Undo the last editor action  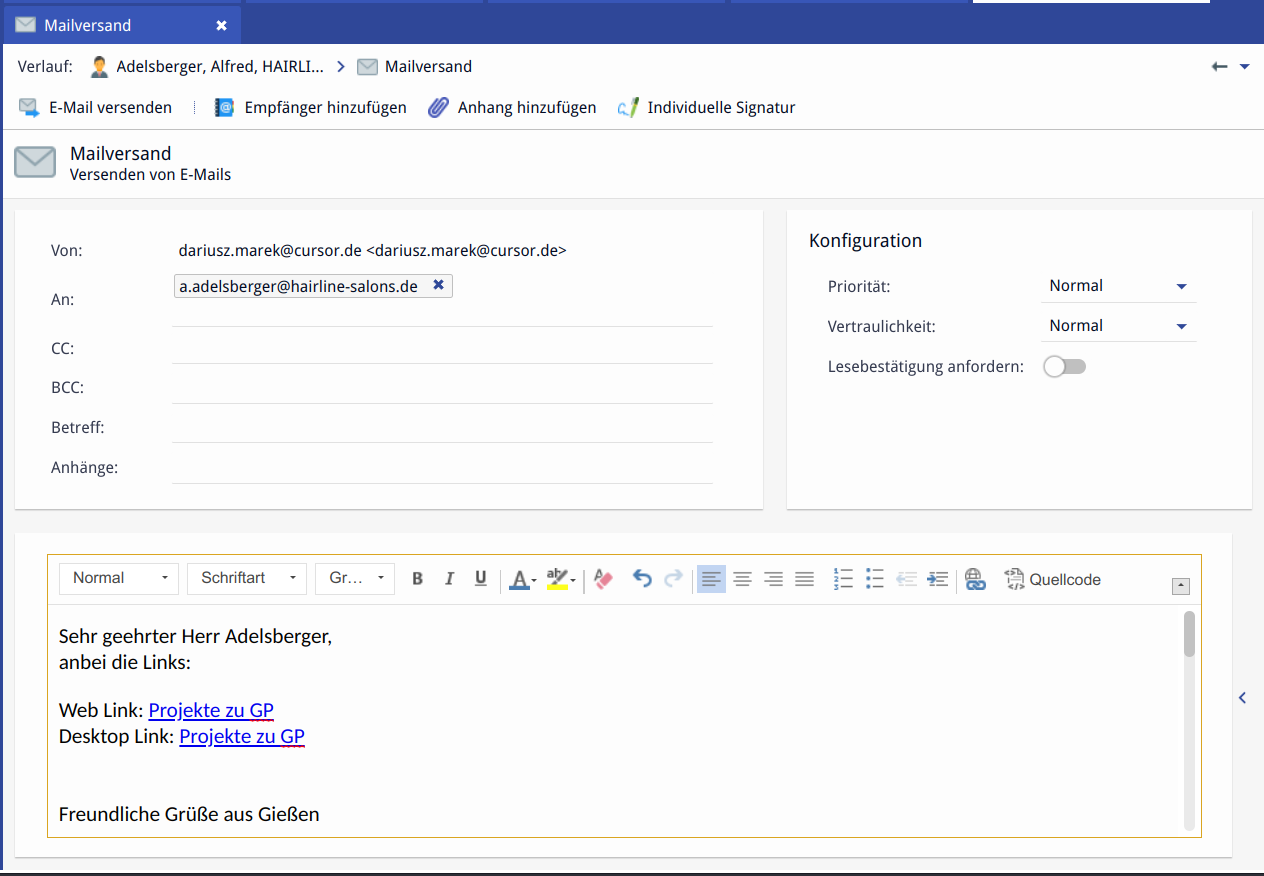point(642,579)
